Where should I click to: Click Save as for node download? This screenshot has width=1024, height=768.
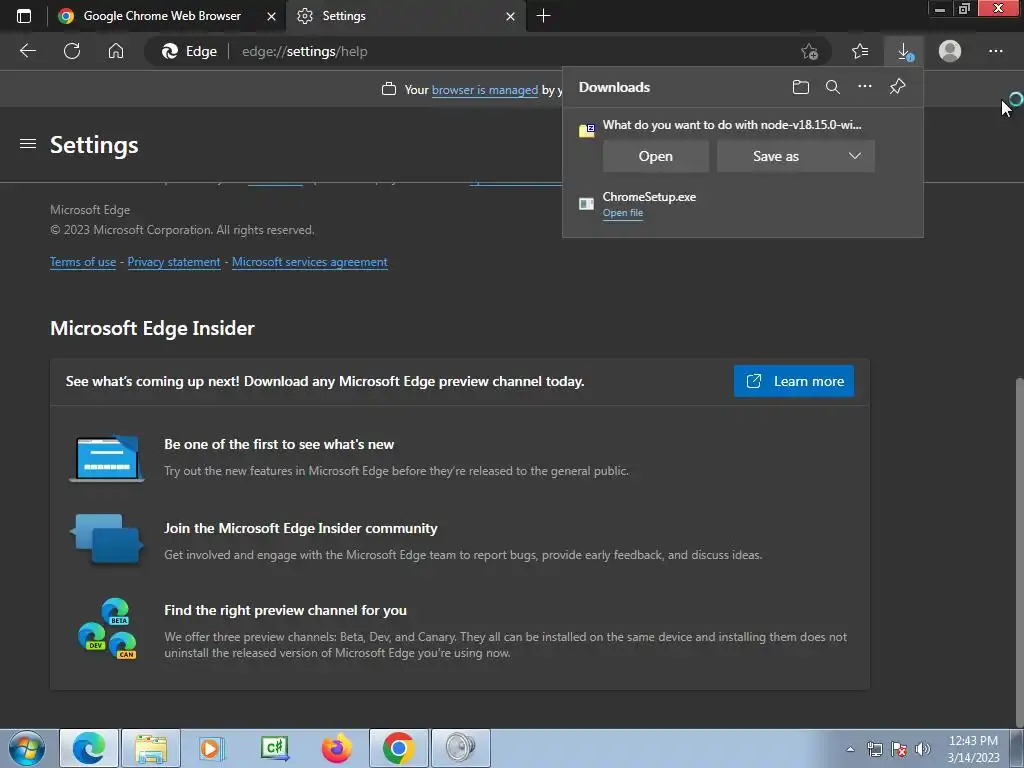click(776, 156)
